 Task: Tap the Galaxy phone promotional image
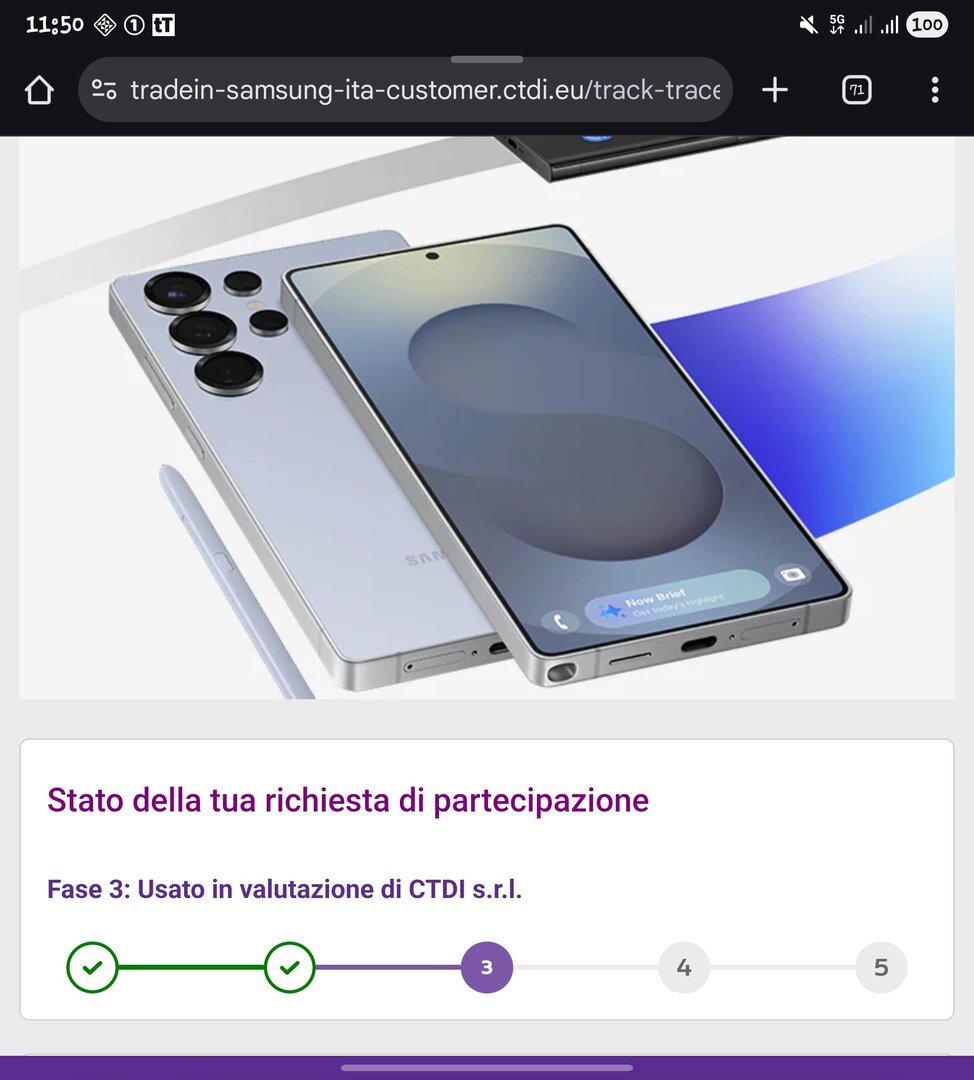pos(487,417)
